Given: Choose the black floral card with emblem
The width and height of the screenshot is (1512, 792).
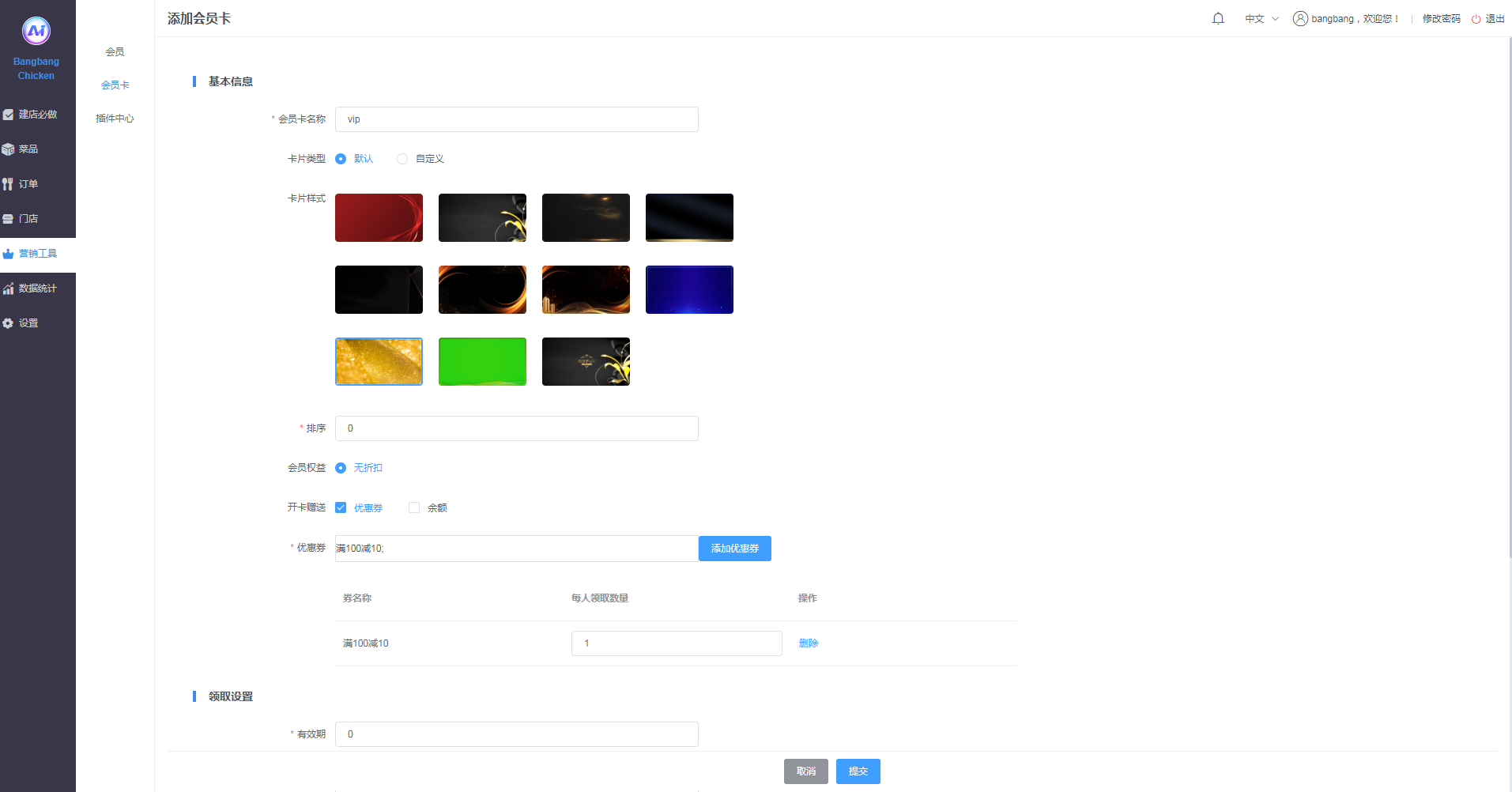Looking at the screenshot, I should pos(586,361).
